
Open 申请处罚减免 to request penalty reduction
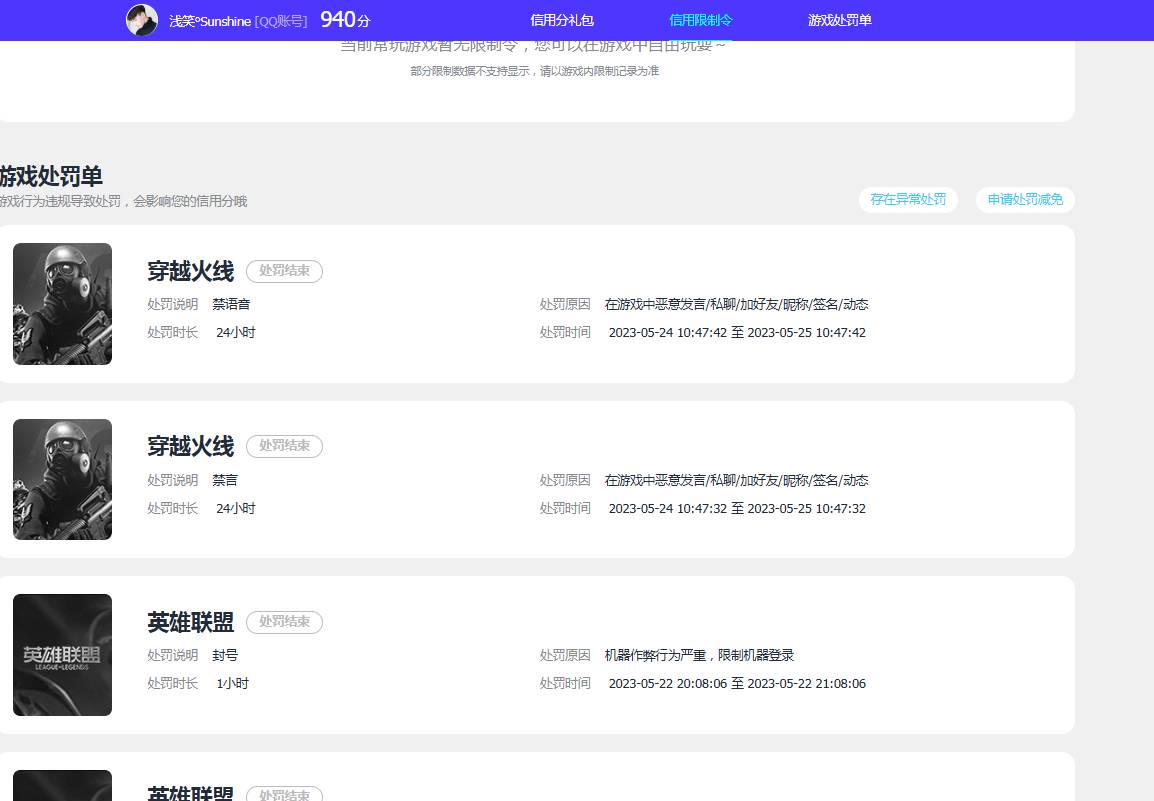(x=1024, y=200)
